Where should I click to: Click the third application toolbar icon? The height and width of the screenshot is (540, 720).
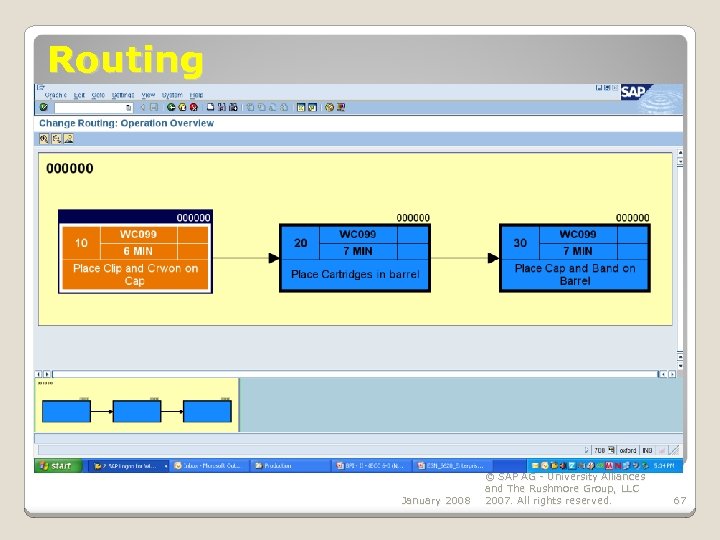click(68, 138)
